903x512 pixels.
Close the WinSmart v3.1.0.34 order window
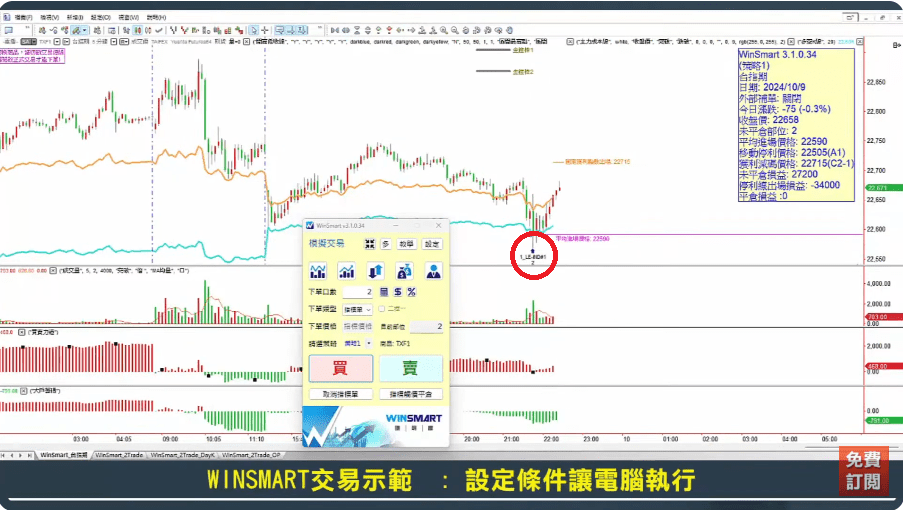(x=439, y=225)
